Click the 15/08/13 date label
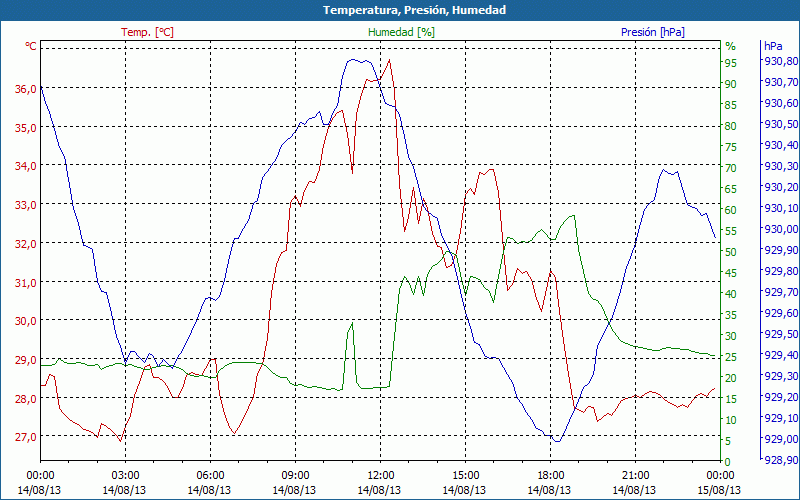 click(719, 491)
